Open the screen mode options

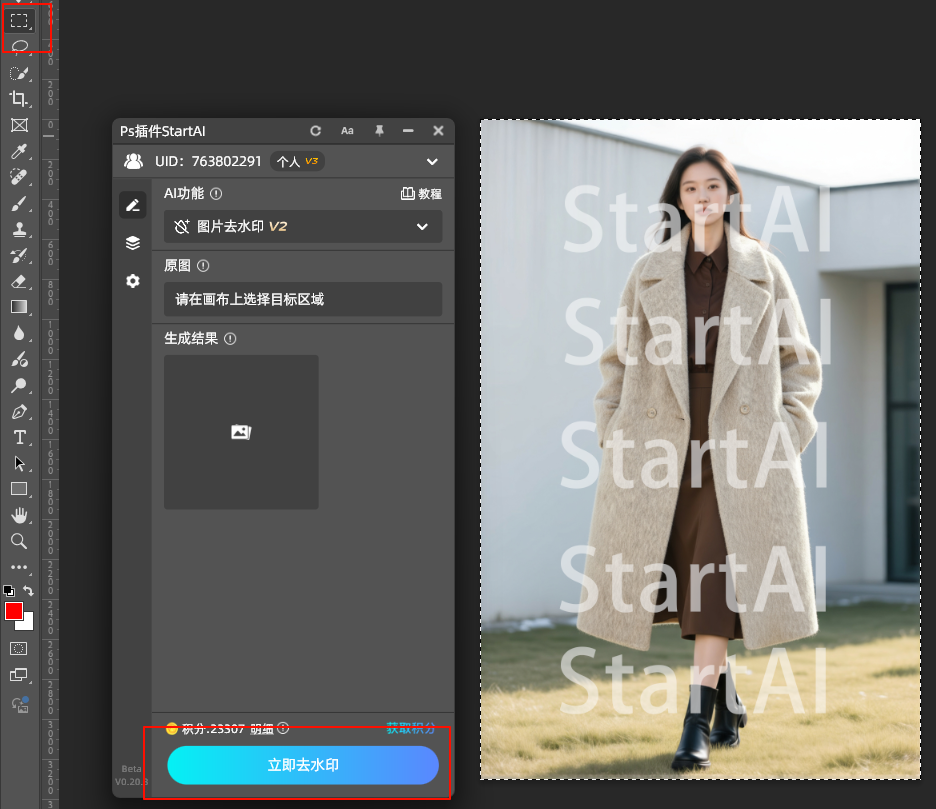coord(19,675)
